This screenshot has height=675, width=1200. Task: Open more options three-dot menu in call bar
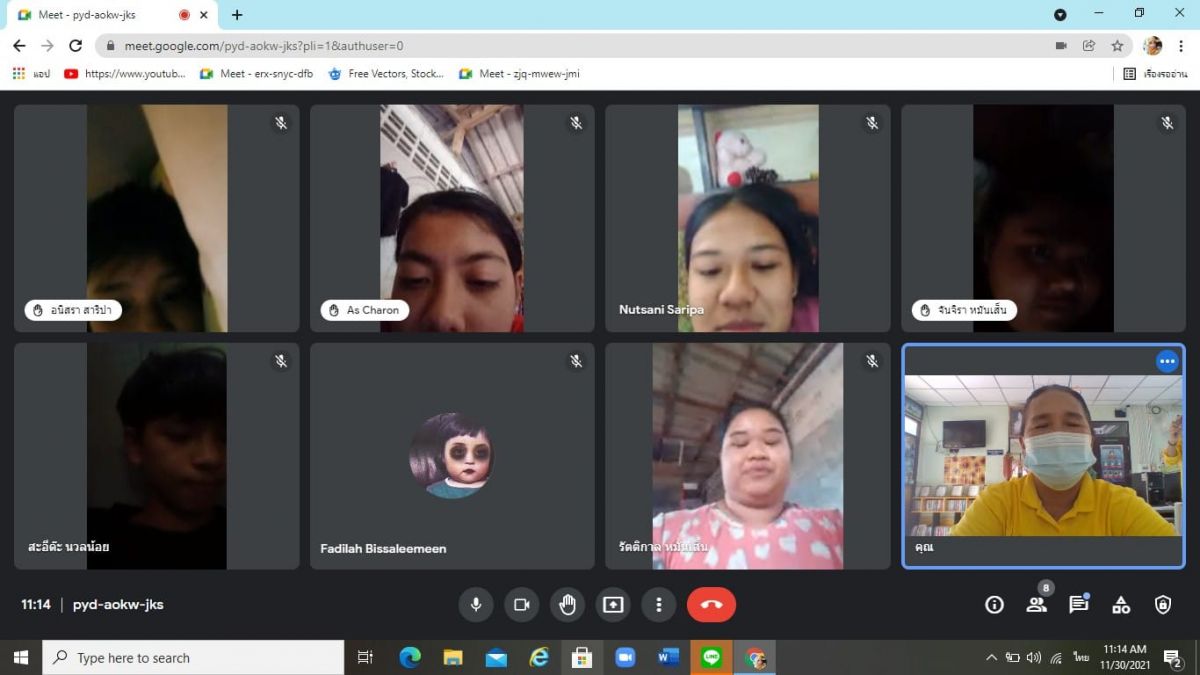(658, 605)
